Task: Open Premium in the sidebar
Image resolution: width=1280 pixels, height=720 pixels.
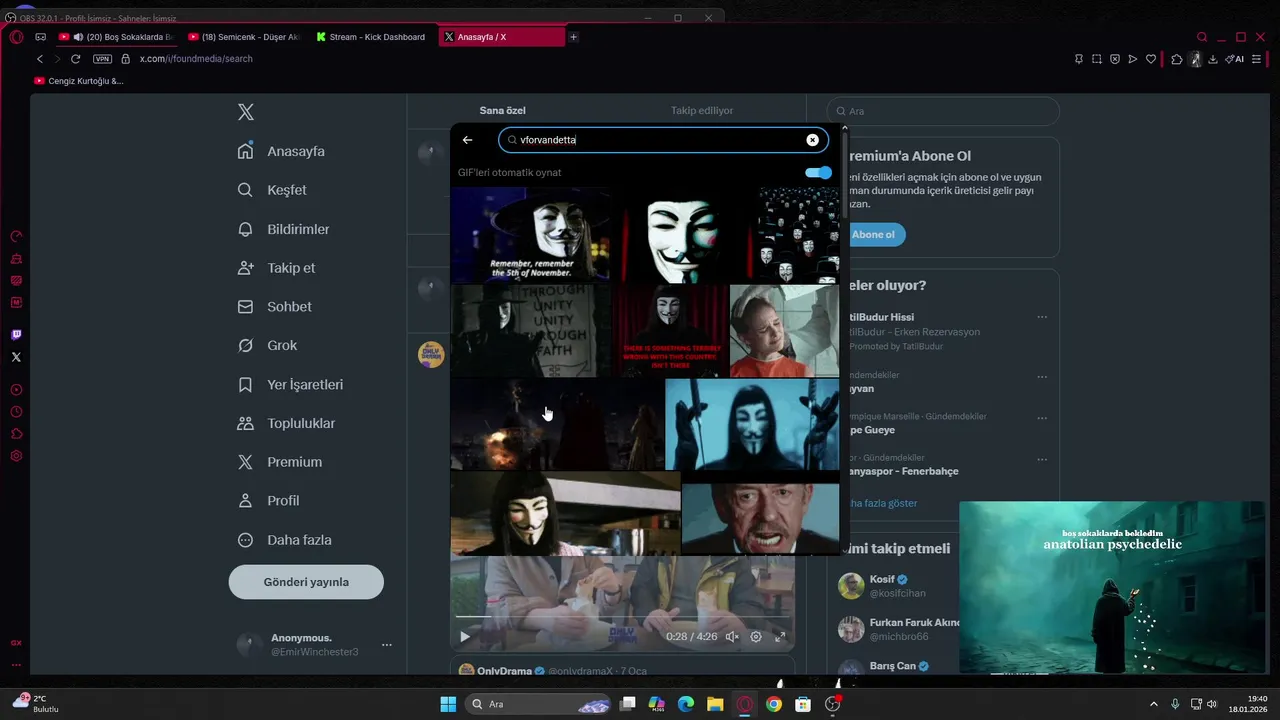Action: (279, 462)
